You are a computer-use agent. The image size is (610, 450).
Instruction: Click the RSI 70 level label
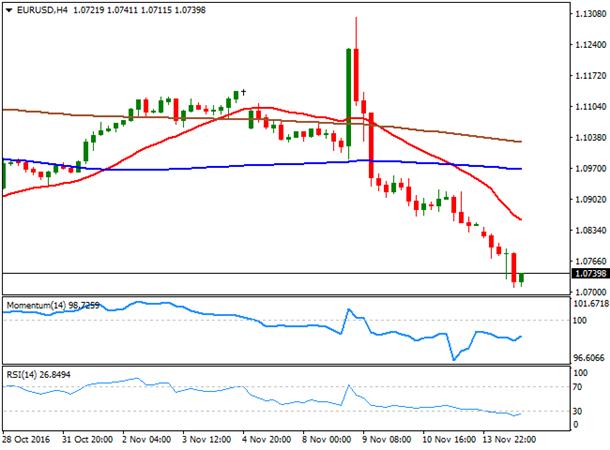577,387
